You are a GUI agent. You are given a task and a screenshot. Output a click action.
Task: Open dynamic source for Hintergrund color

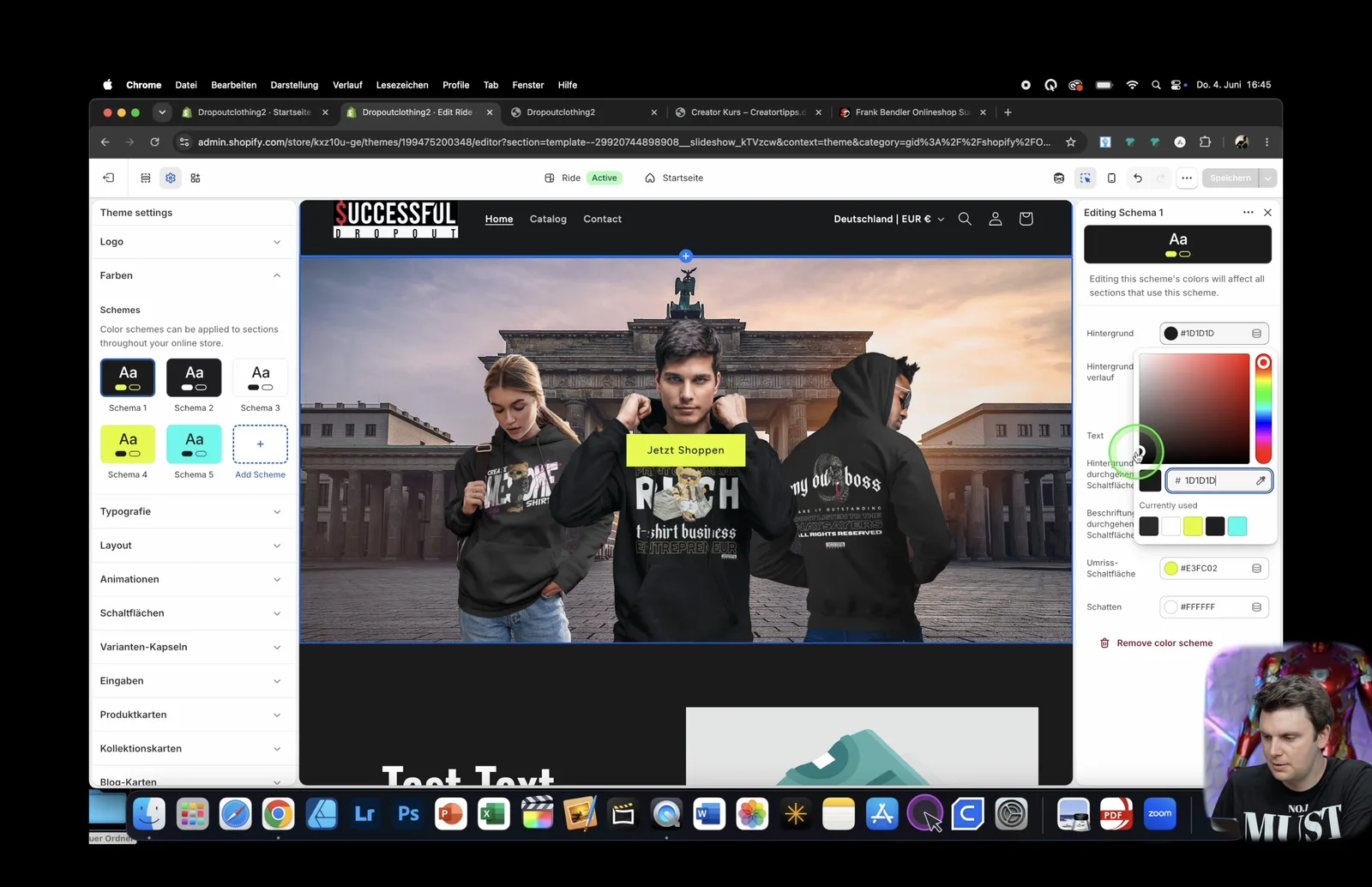pos(1256,333)
